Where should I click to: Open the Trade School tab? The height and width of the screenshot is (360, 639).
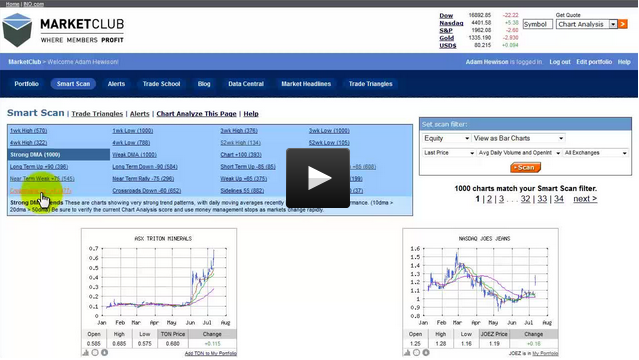coord(161,84)
